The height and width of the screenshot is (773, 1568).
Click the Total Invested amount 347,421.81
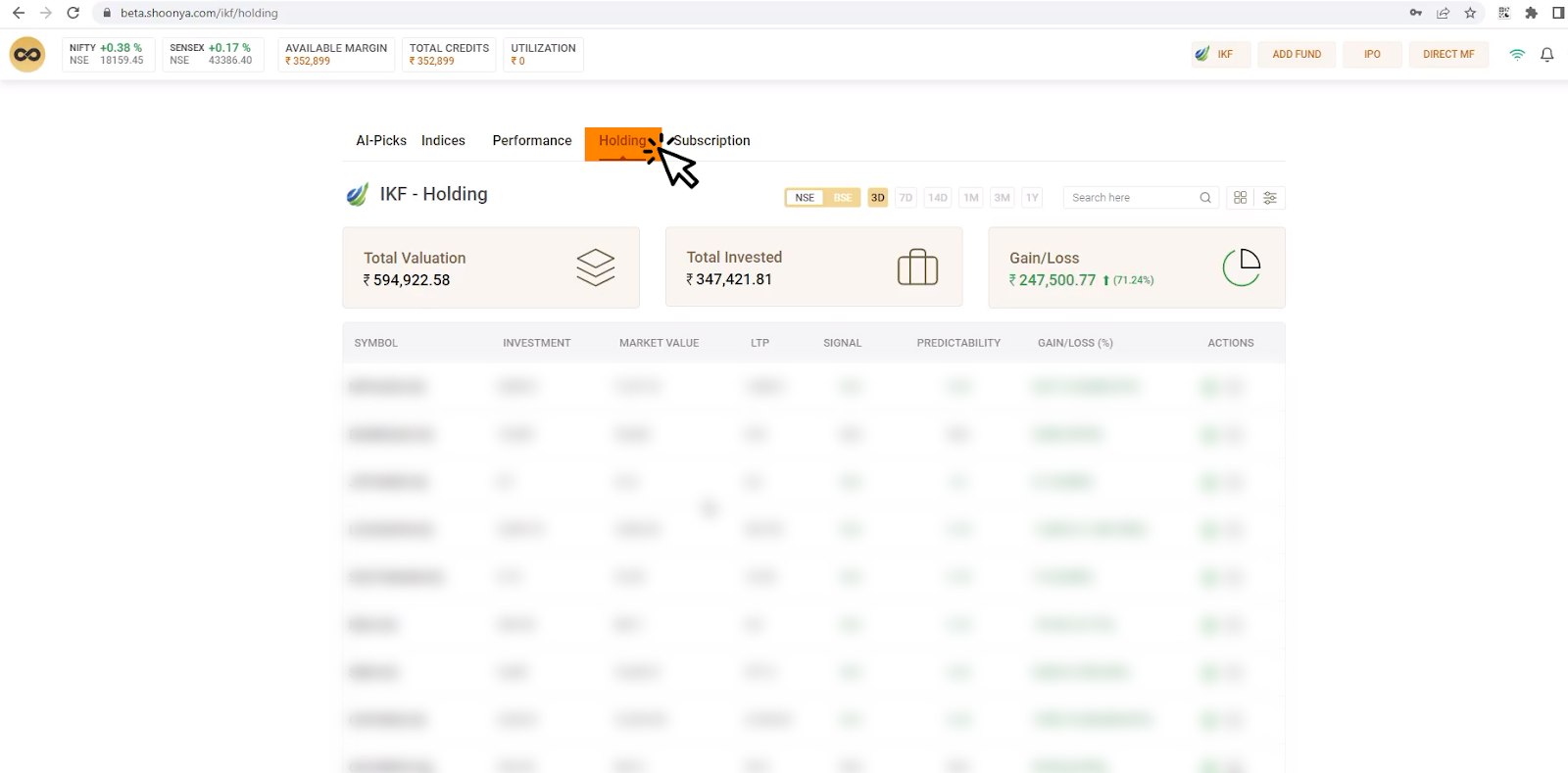[x=729, y=279]
